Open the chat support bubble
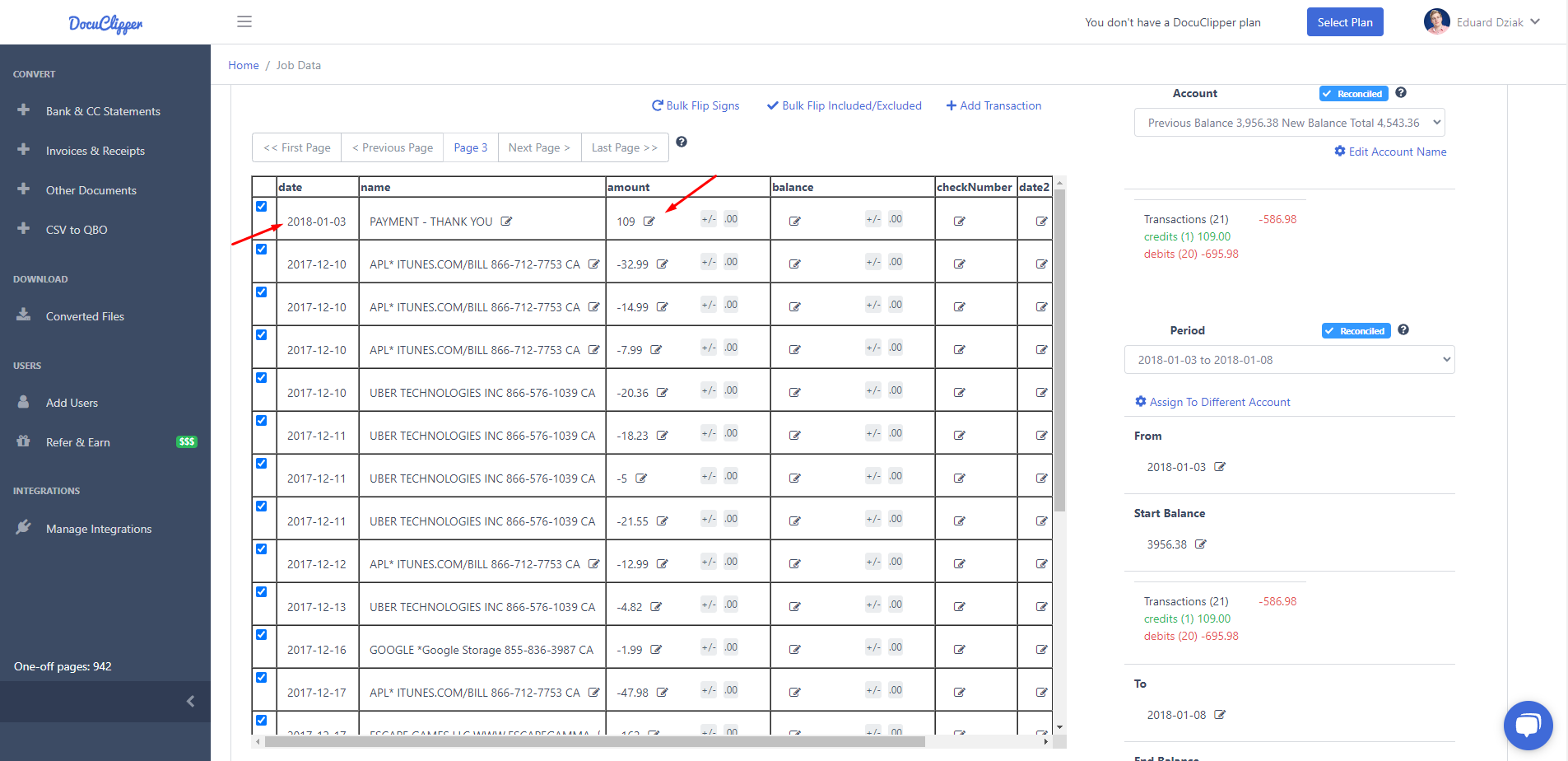The width and height of the screenshot is (1568, 761). tap(1528, 725)
